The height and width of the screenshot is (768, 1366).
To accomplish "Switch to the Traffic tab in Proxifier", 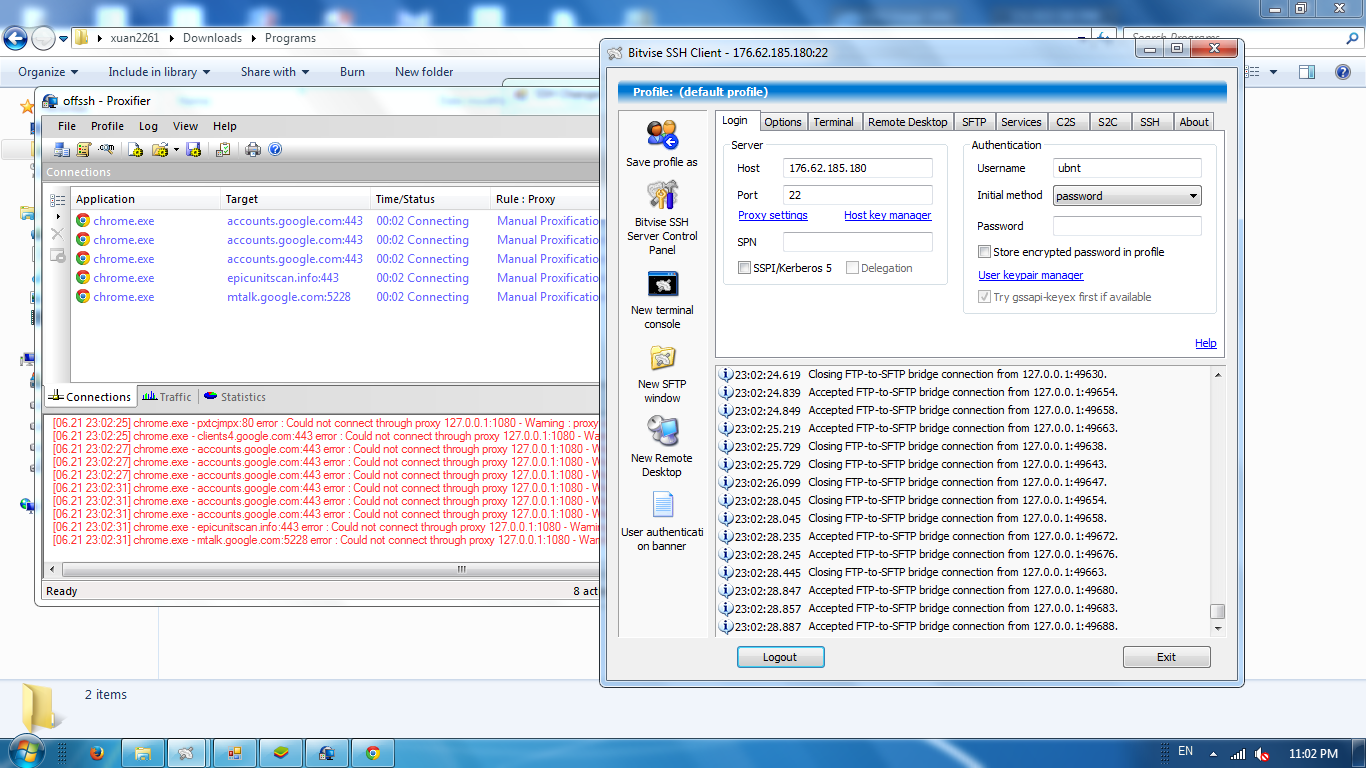I will click(x=166, y=397).
